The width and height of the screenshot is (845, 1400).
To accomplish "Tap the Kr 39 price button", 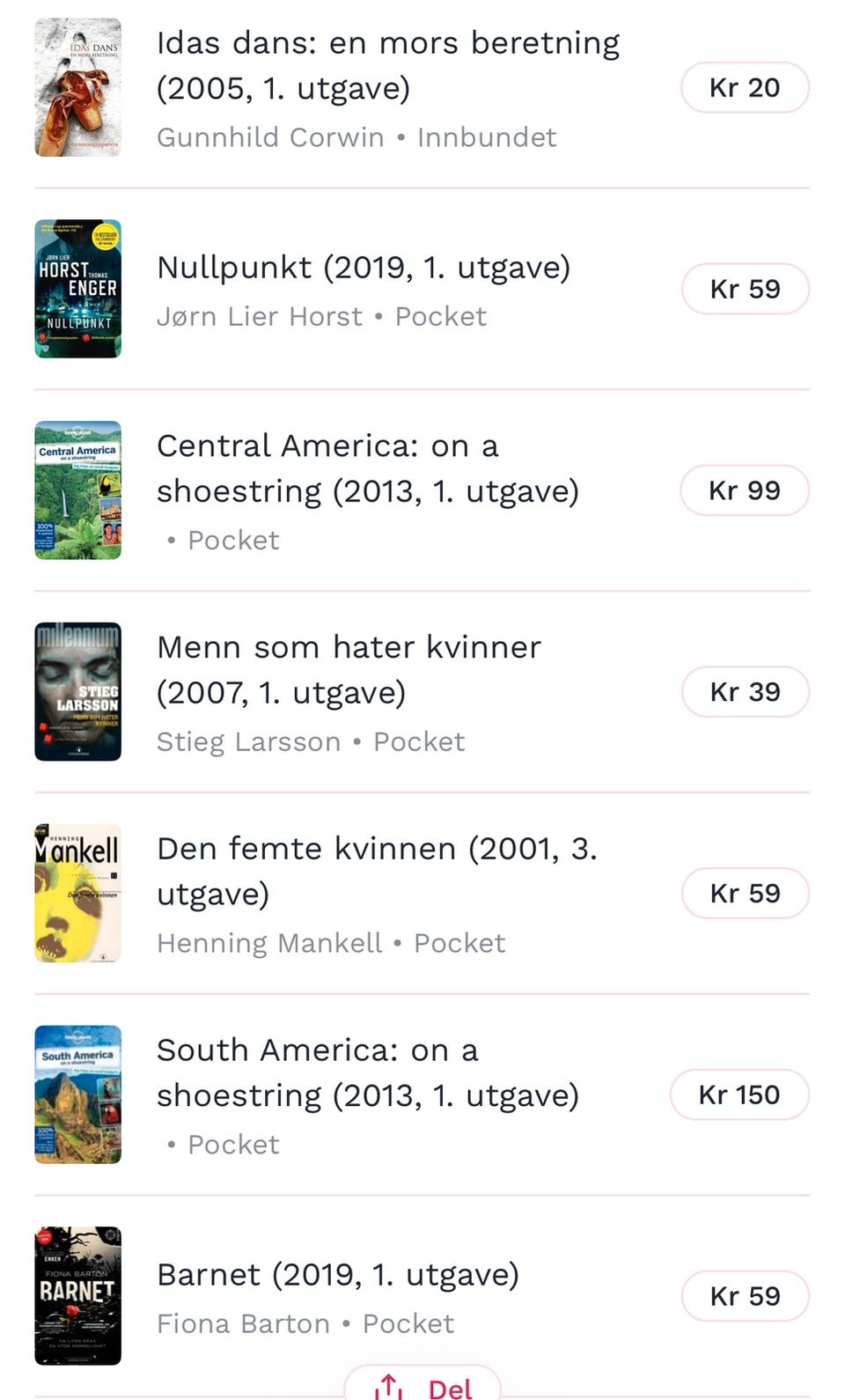I will [x=745, y=692].
